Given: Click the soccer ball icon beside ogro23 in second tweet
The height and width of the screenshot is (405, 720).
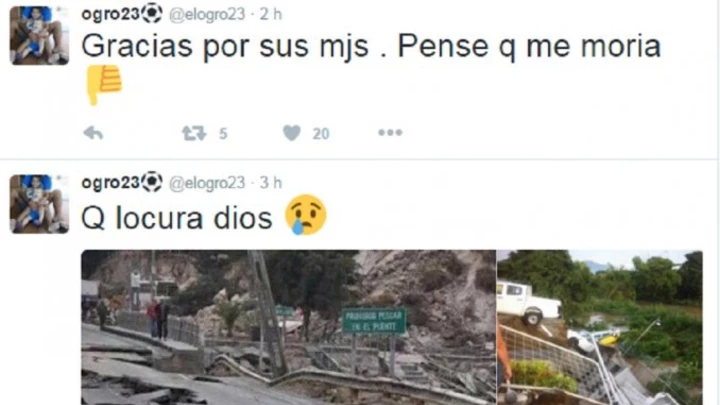Looking at the screenshot, I should pos(152,182).
